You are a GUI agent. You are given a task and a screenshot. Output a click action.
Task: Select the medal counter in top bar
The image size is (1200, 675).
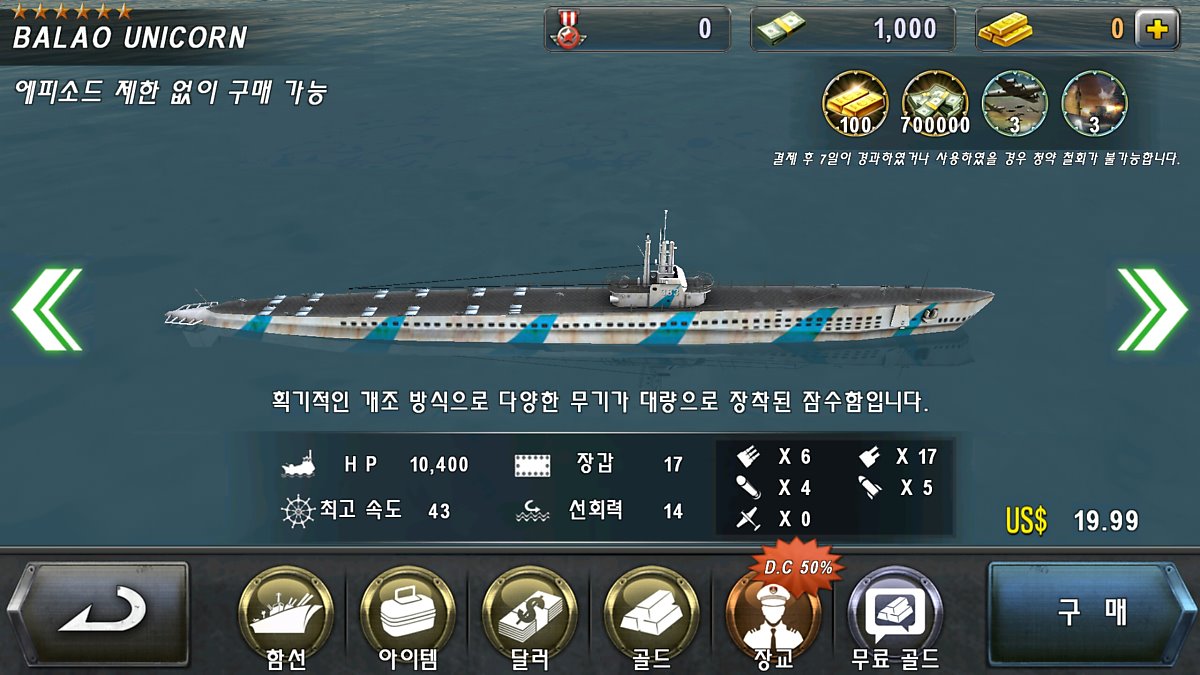[x=637, y=29]
